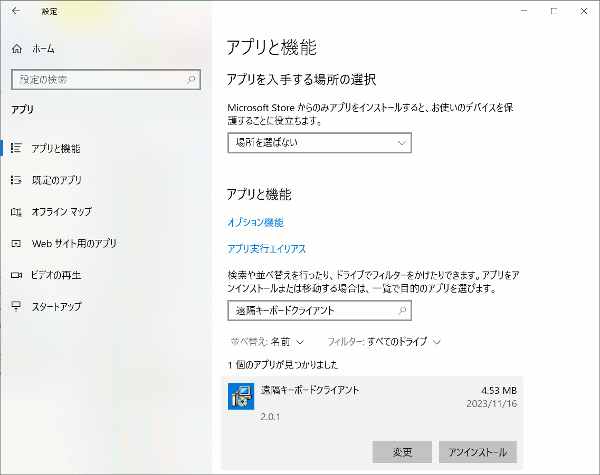Viewport: 600px width, 475px height.
Task: Click the app list search field
Action: tap(310, 311)
